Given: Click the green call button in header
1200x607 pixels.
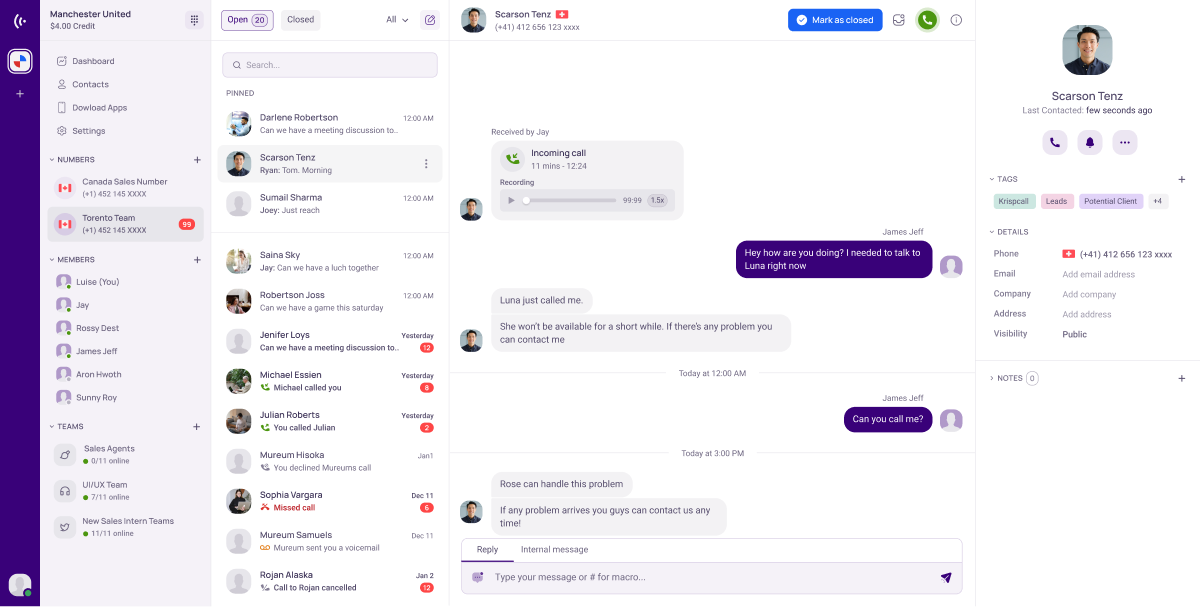Looking at the screenshot, I should click(927, 20).
